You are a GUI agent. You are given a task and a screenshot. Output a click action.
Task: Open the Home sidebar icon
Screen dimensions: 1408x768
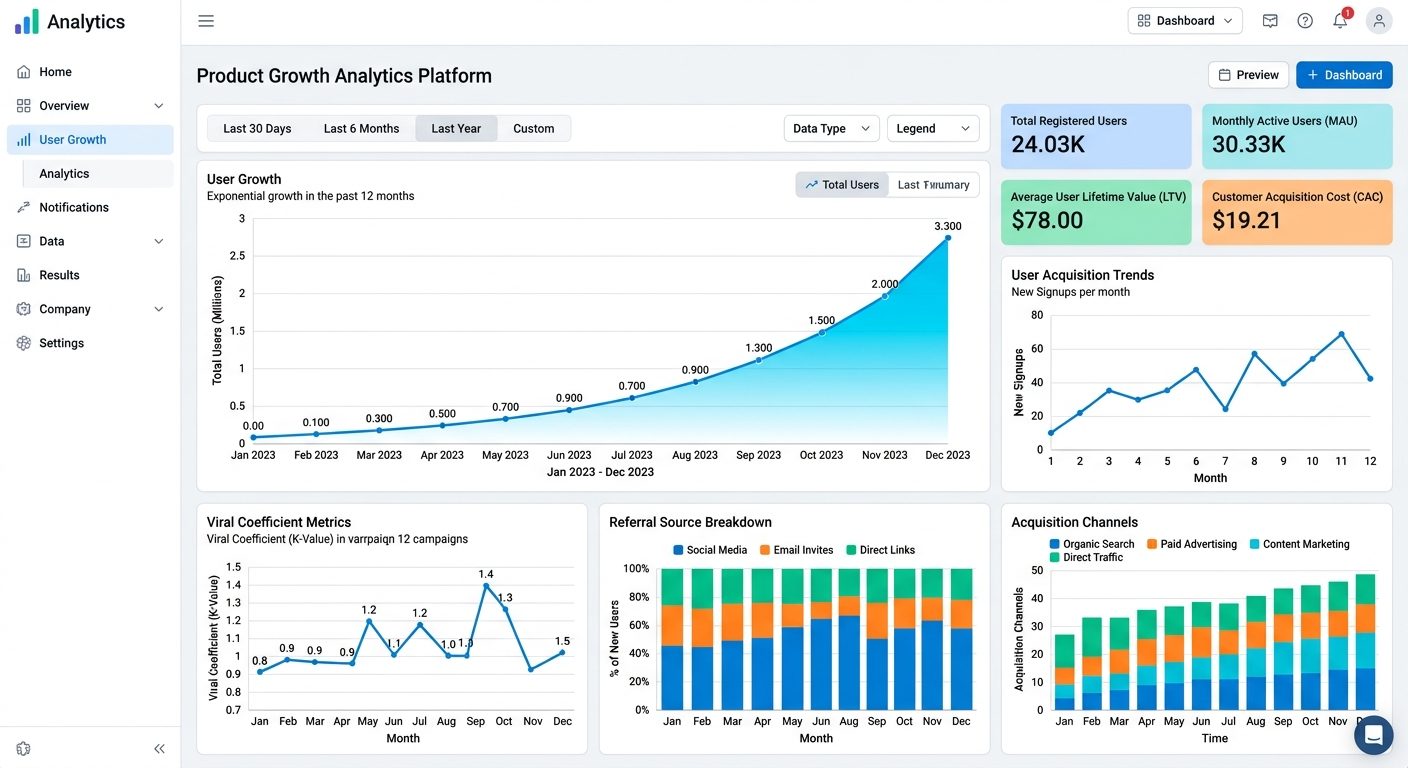coord(24,72)
